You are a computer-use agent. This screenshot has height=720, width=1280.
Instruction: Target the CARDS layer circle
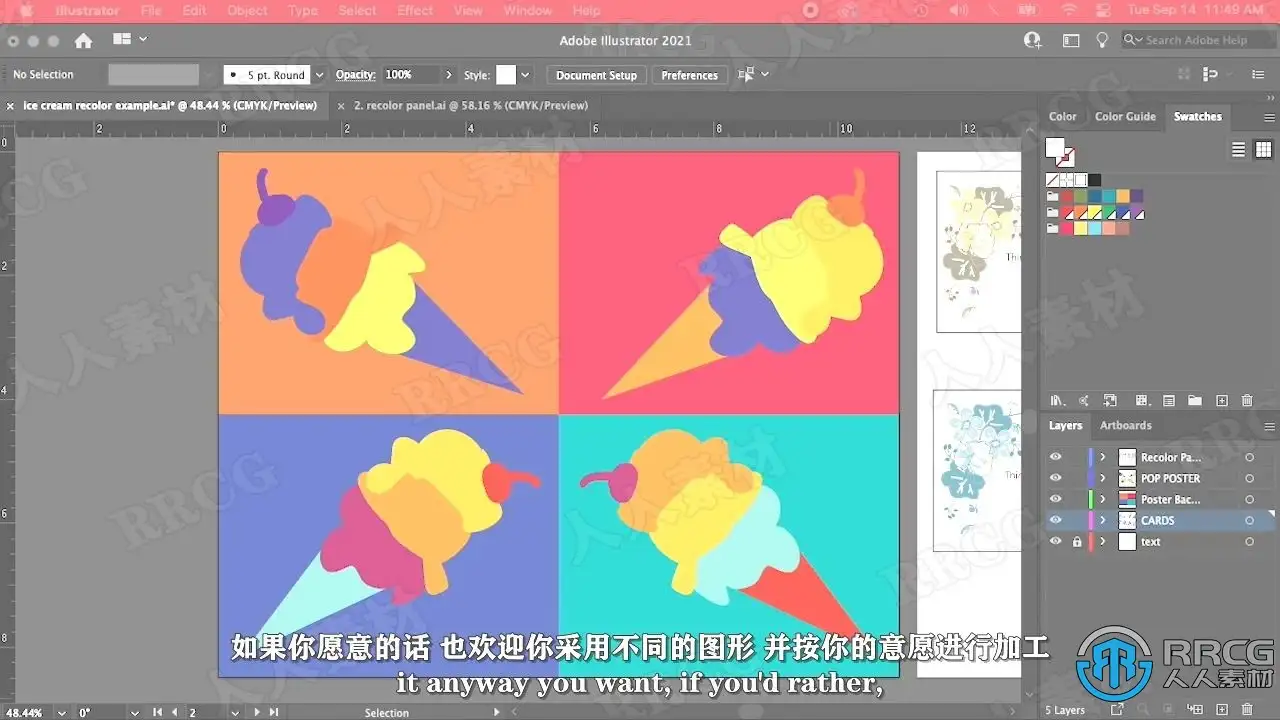click(x=1249, y=520)
